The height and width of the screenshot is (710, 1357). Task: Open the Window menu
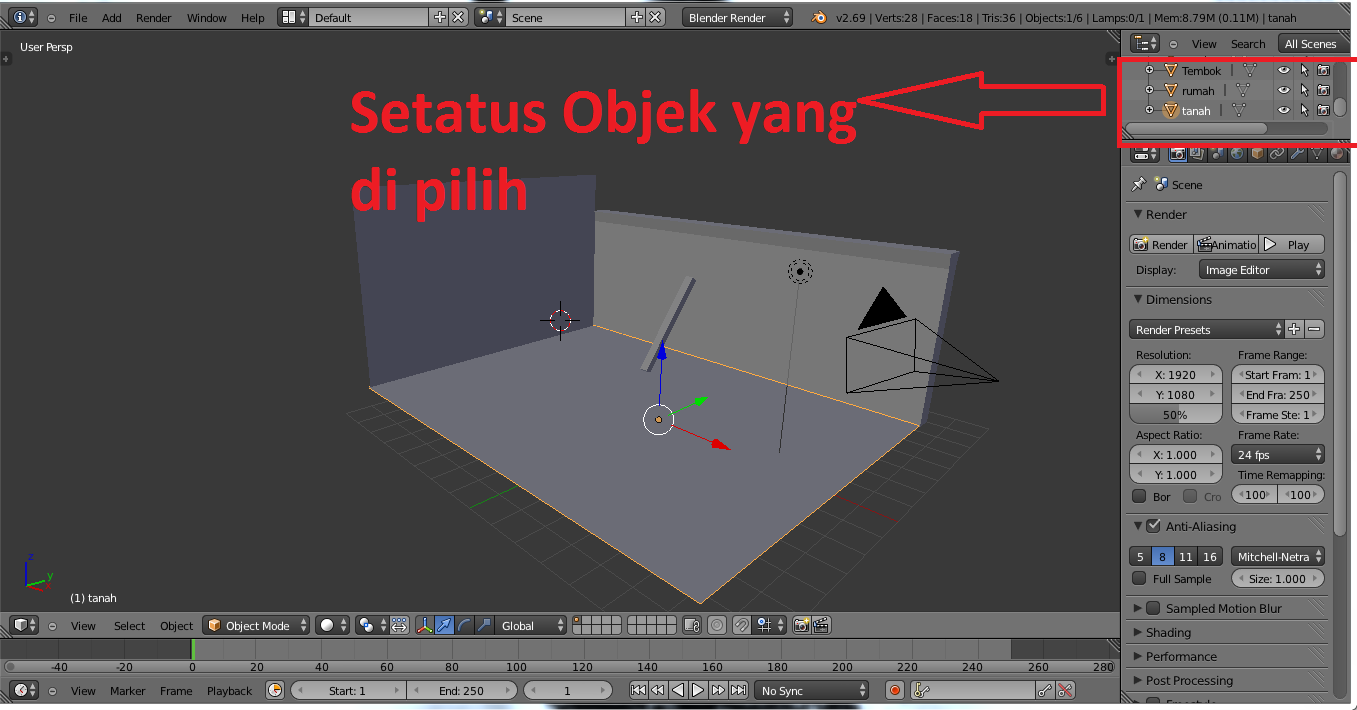pos(207,17)
